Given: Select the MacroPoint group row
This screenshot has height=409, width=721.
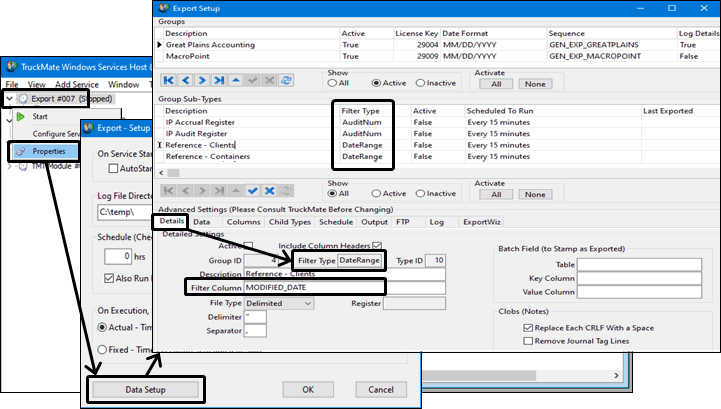Looking at the screenshot, I should click(437, 56).
